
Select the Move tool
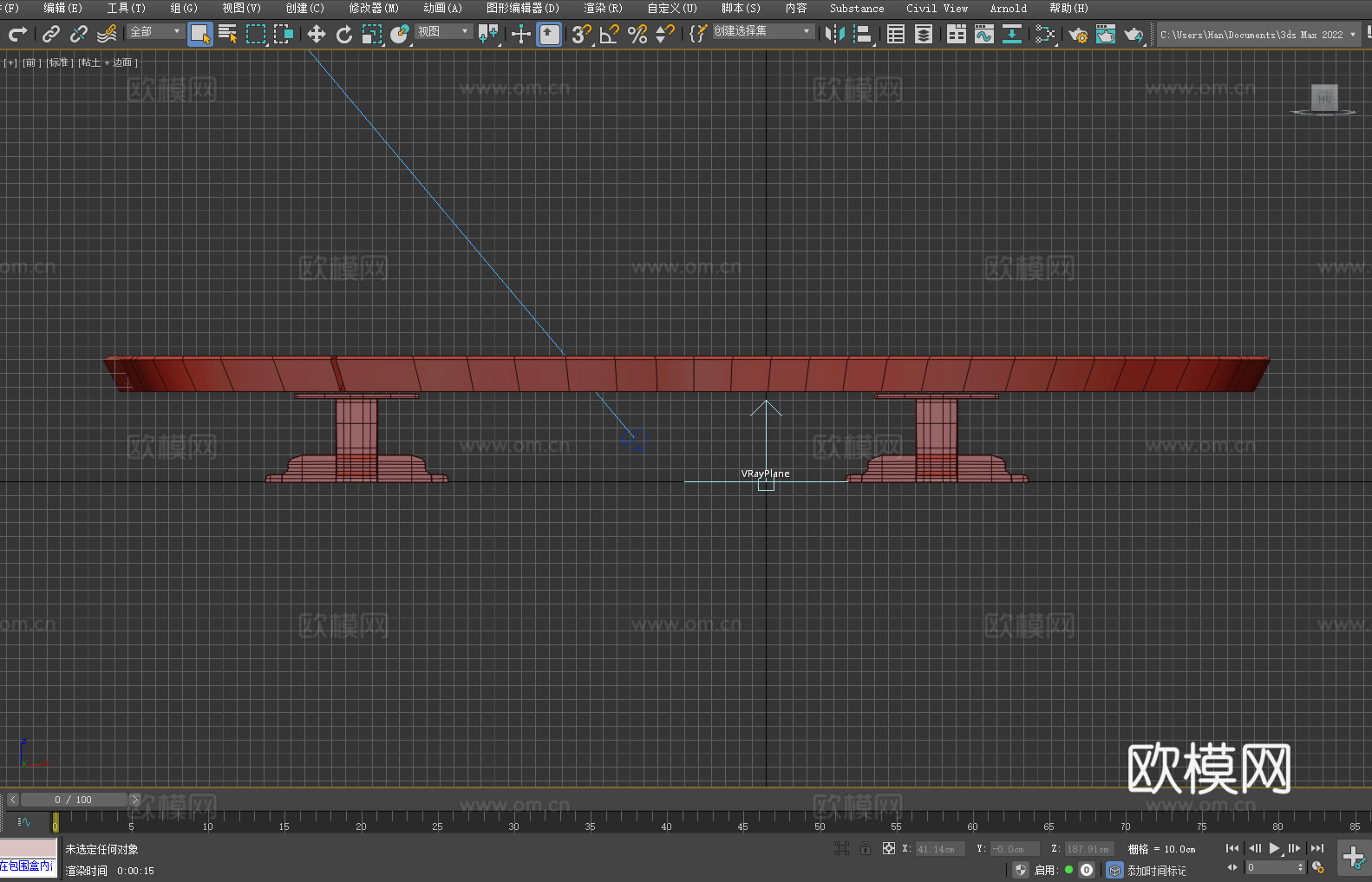[x=317, y=34]
